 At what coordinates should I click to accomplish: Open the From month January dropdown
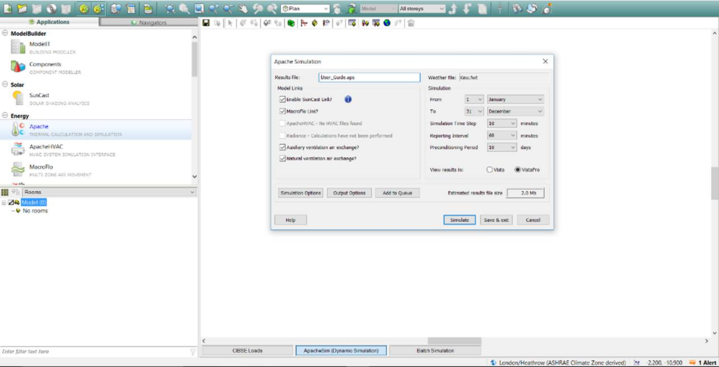515,100
